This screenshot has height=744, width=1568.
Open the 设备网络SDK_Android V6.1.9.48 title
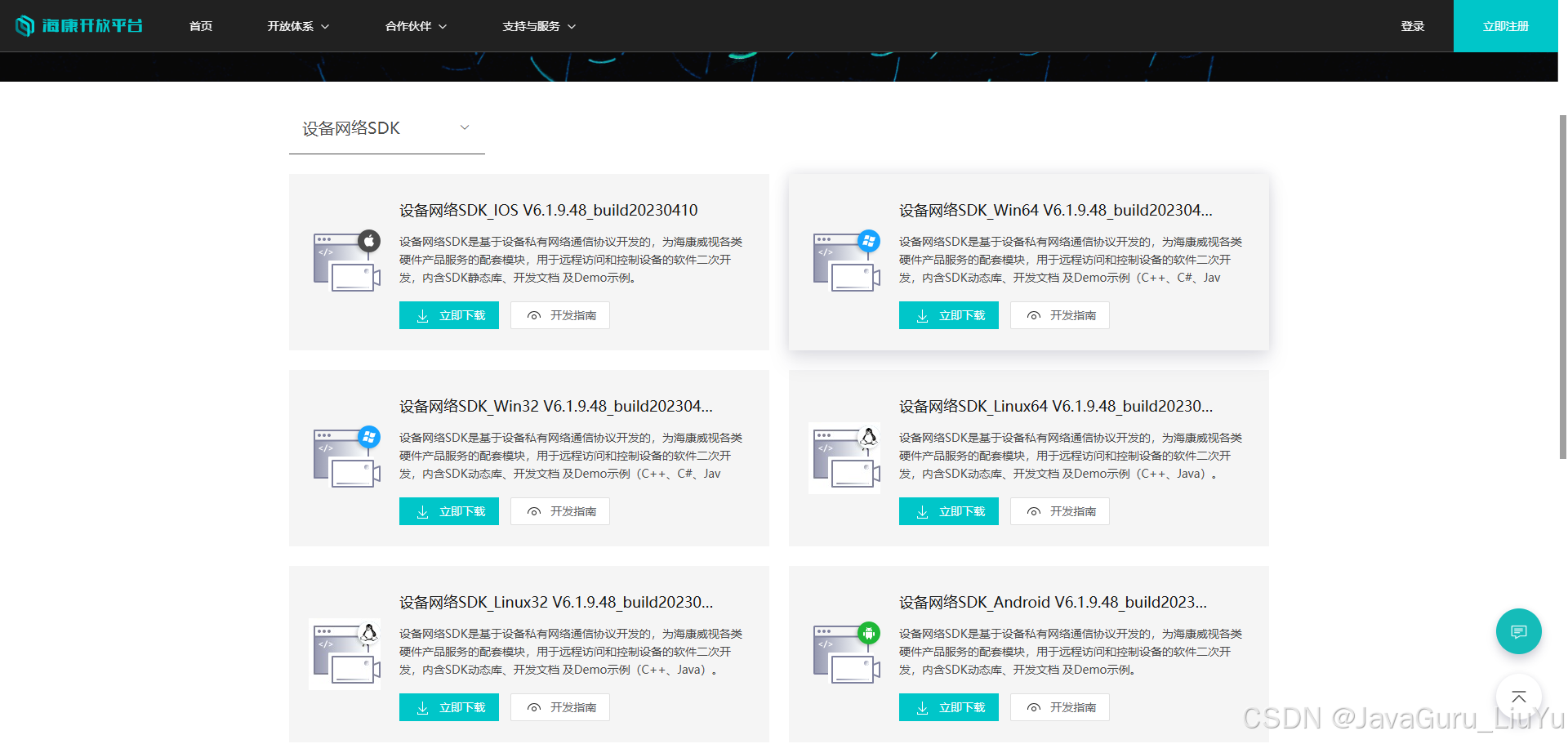(x=1053, y=602)
